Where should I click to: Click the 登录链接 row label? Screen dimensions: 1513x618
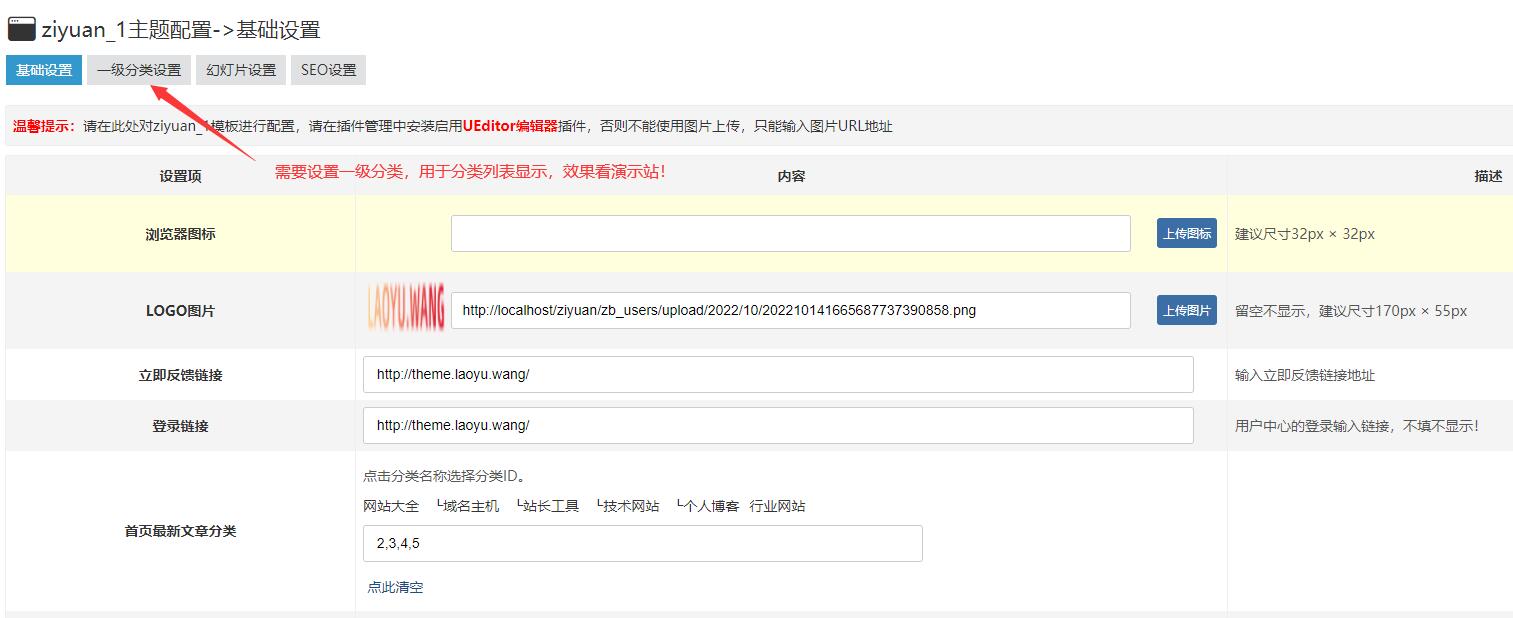pos(180,426)
